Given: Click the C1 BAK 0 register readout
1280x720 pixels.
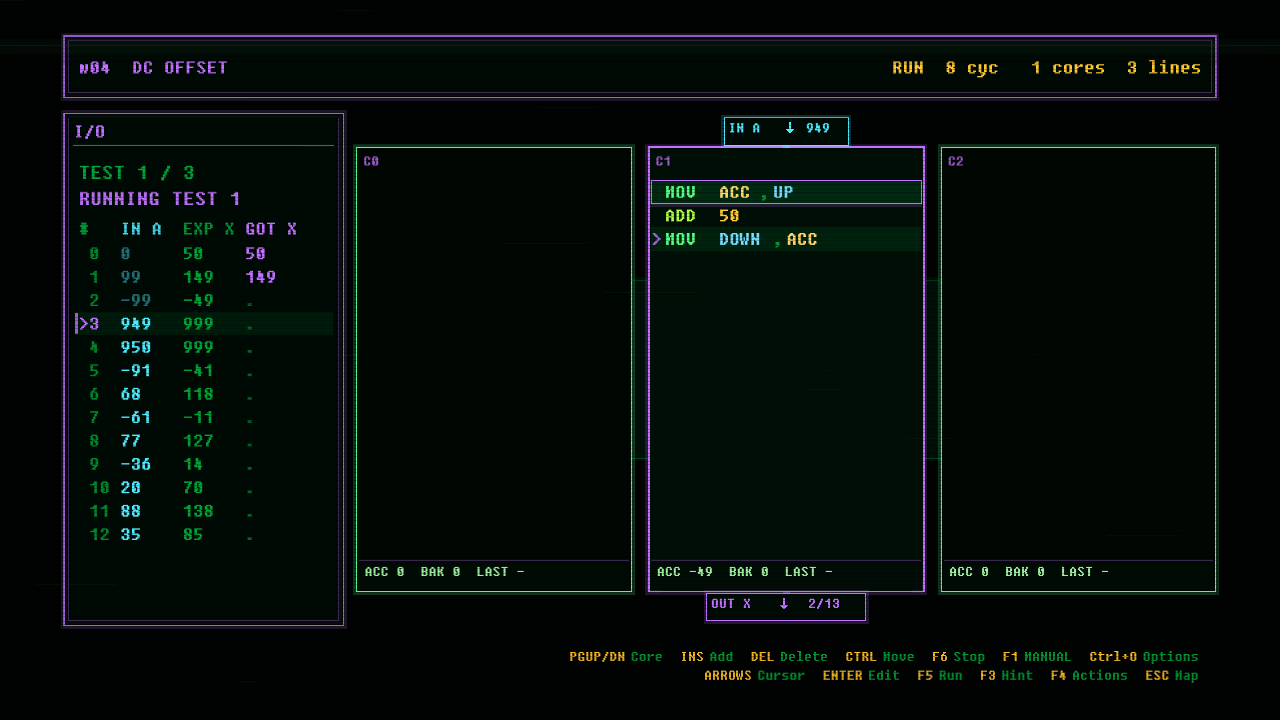Looking at the screenshot, I should click(x=749, y=572).
